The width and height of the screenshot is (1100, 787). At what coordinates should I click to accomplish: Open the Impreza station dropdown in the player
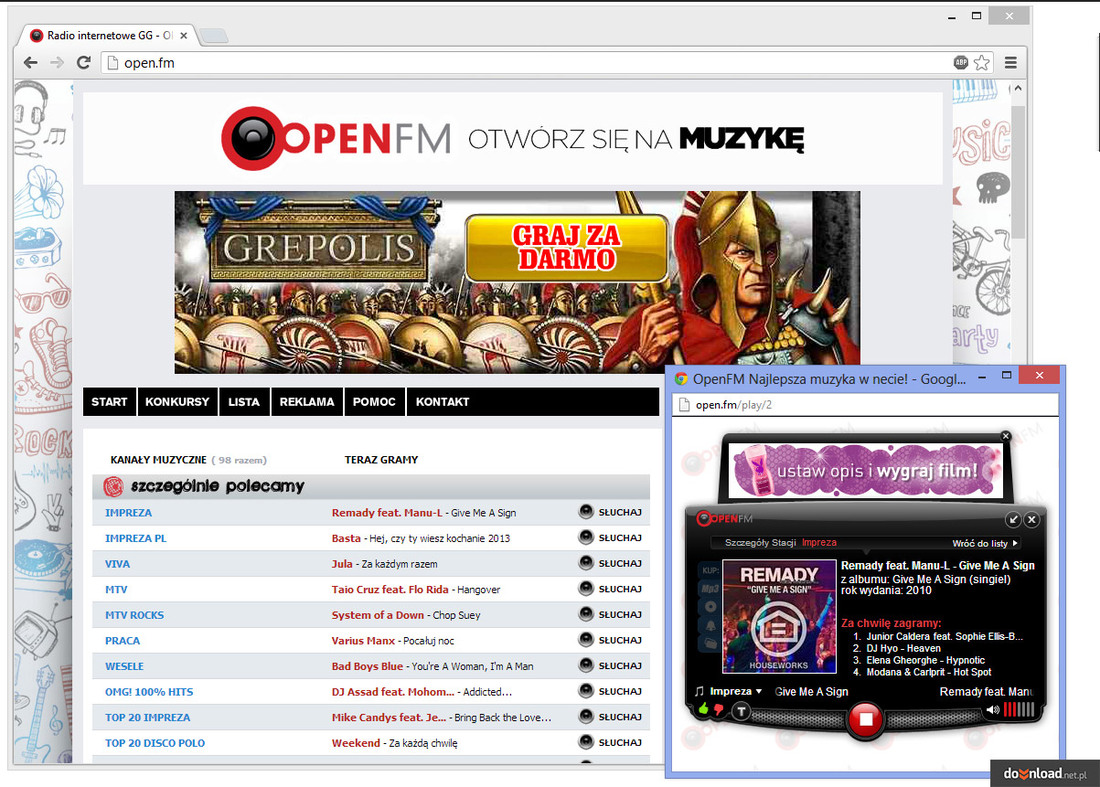pyautogui.click(x=735, y=692)
